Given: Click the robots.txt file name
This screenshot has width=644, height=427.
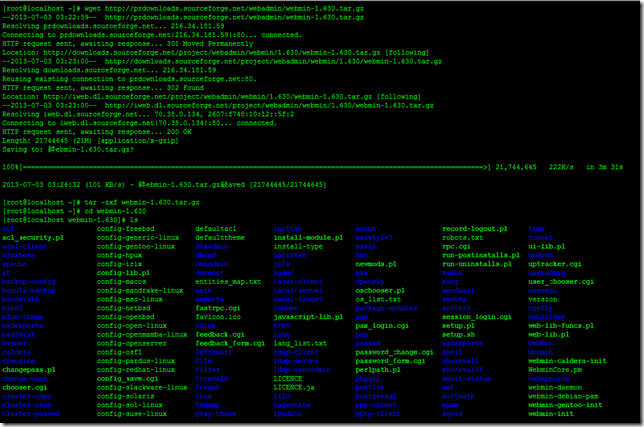Looking at the screenshot, I should click(x=462, y=238).
